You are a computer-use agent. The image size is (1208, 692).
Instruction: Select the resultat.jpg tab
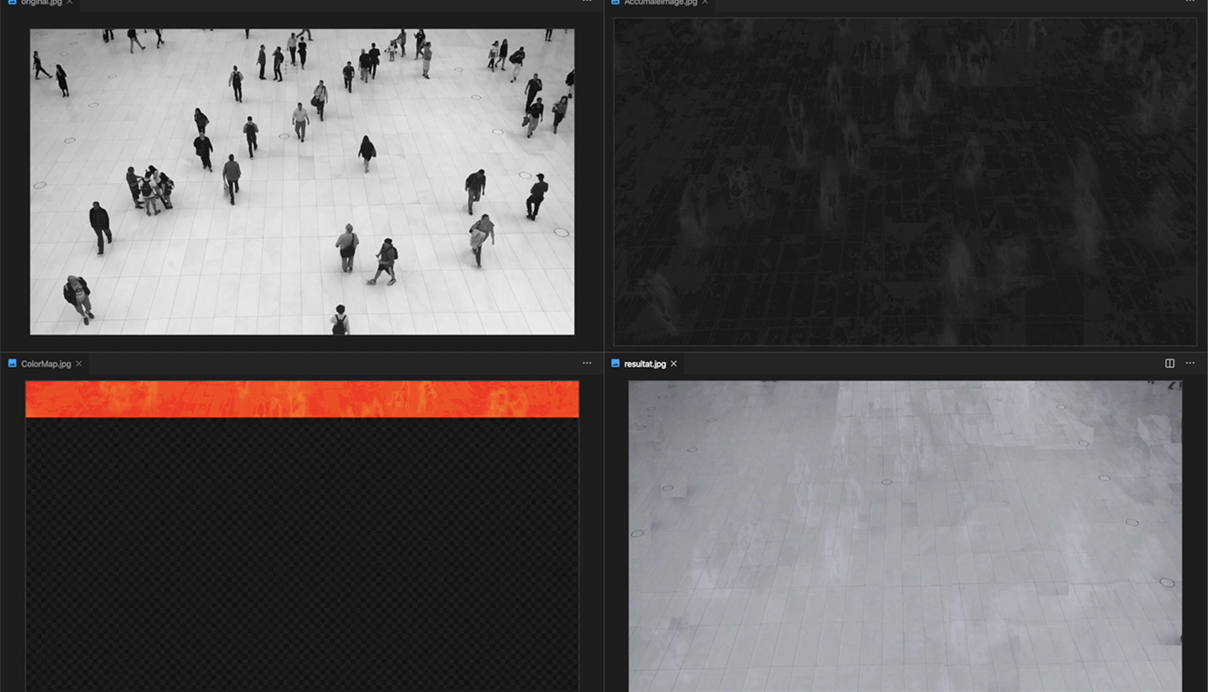coord(644,364)
